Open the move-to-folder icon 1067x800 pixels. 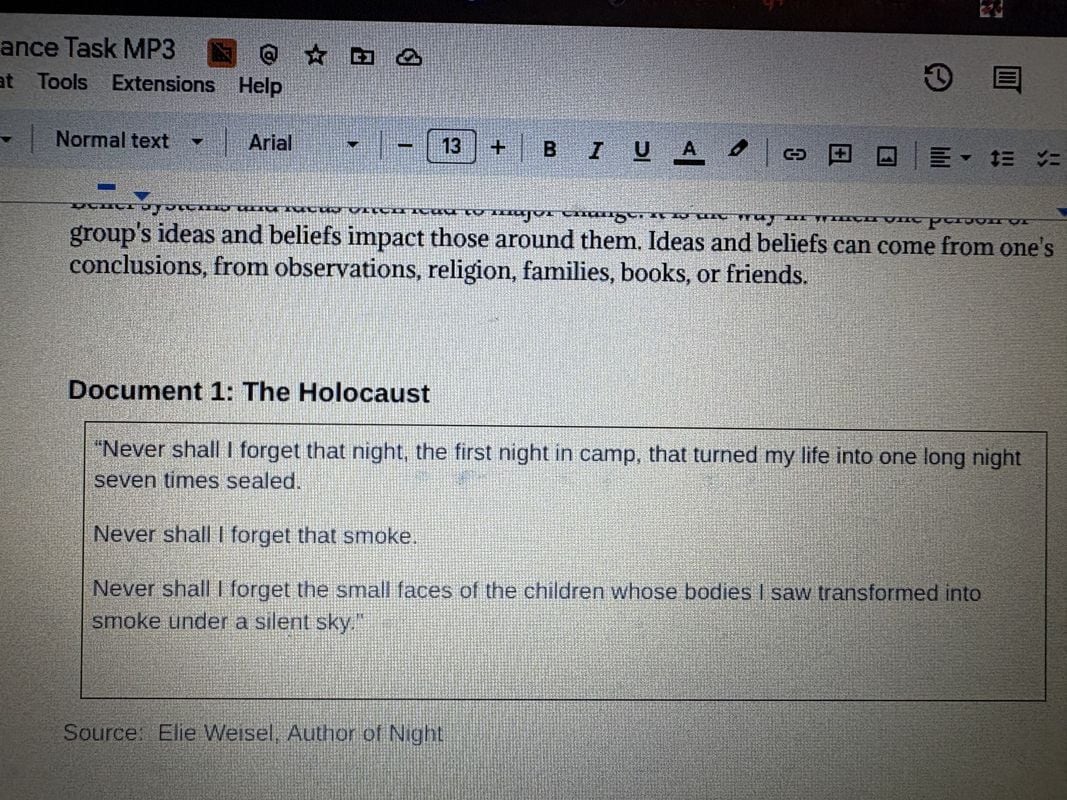362,56
